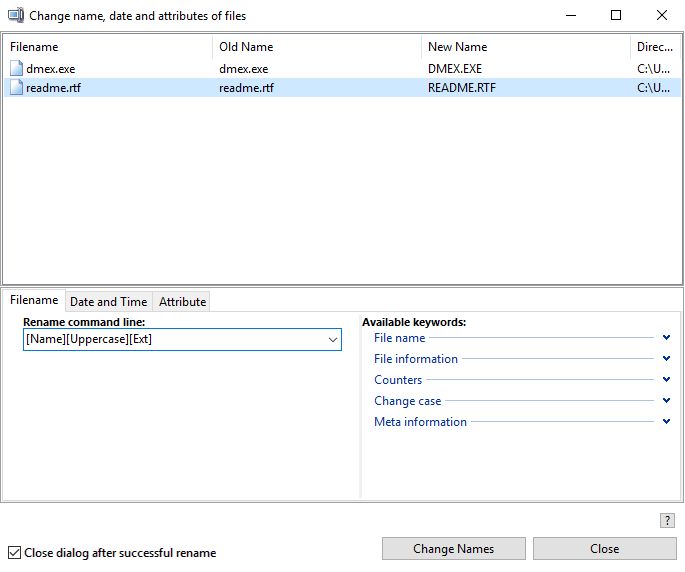Click the readme.rtf file icon
This screenshot has height=572, width=685.
[17, 88]
